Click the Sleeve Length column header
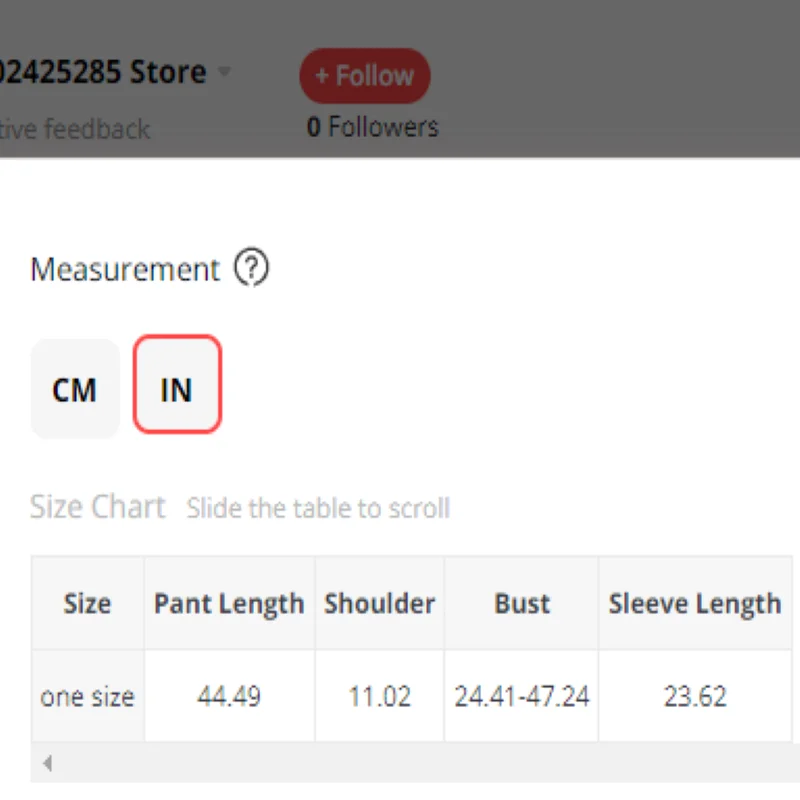 tap(695, 604)
